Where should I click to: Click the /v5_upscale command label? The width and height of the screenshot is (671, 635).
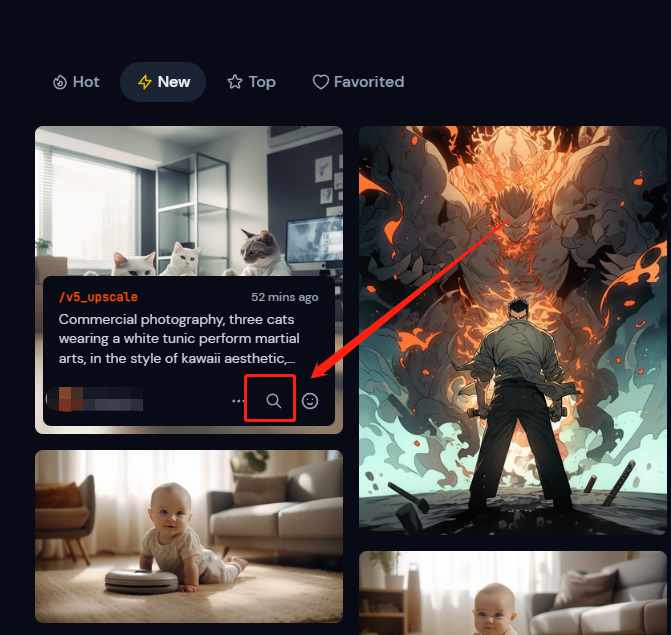tap(98, 297)
